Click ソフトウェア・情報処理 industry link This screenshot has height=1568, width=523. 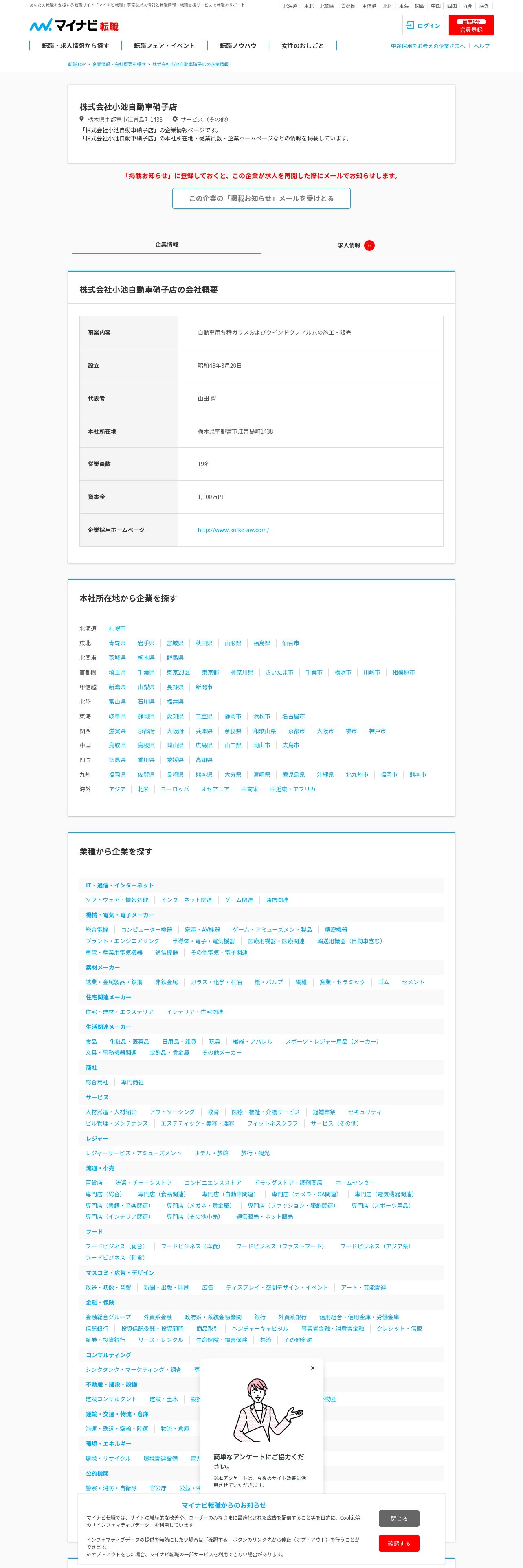[116, 900]
